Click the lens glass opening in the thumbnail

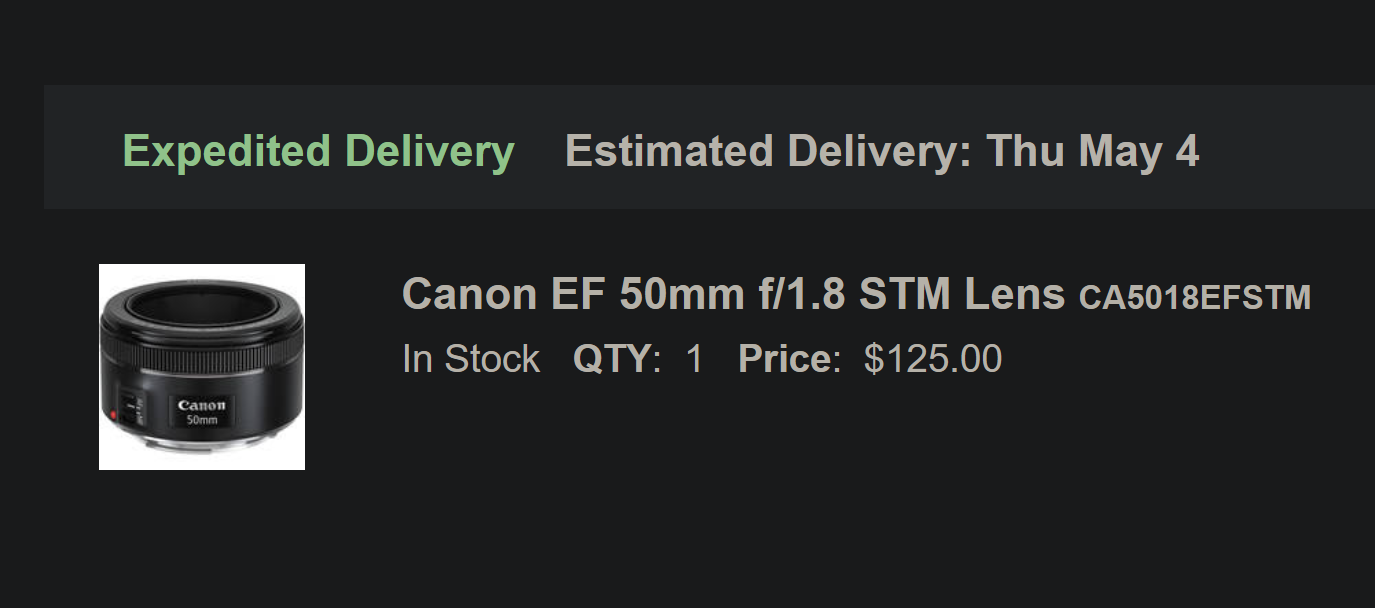[x=200, y=304]
